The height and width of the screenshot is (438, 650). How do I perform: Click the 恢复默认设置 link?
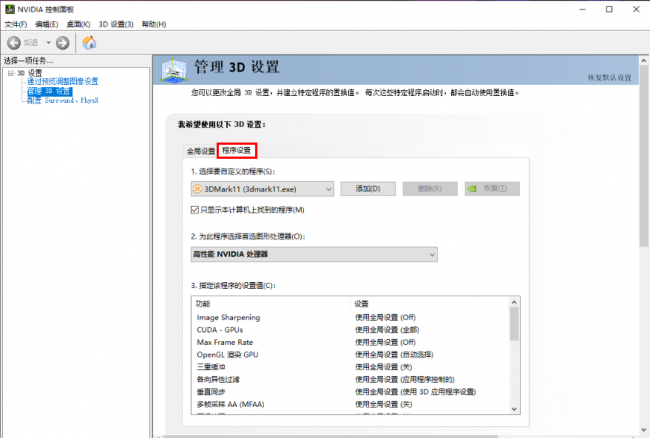609,77
